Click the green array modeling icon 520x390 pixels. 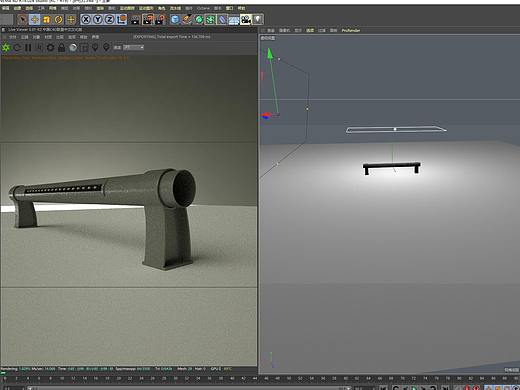pos(210,20)
